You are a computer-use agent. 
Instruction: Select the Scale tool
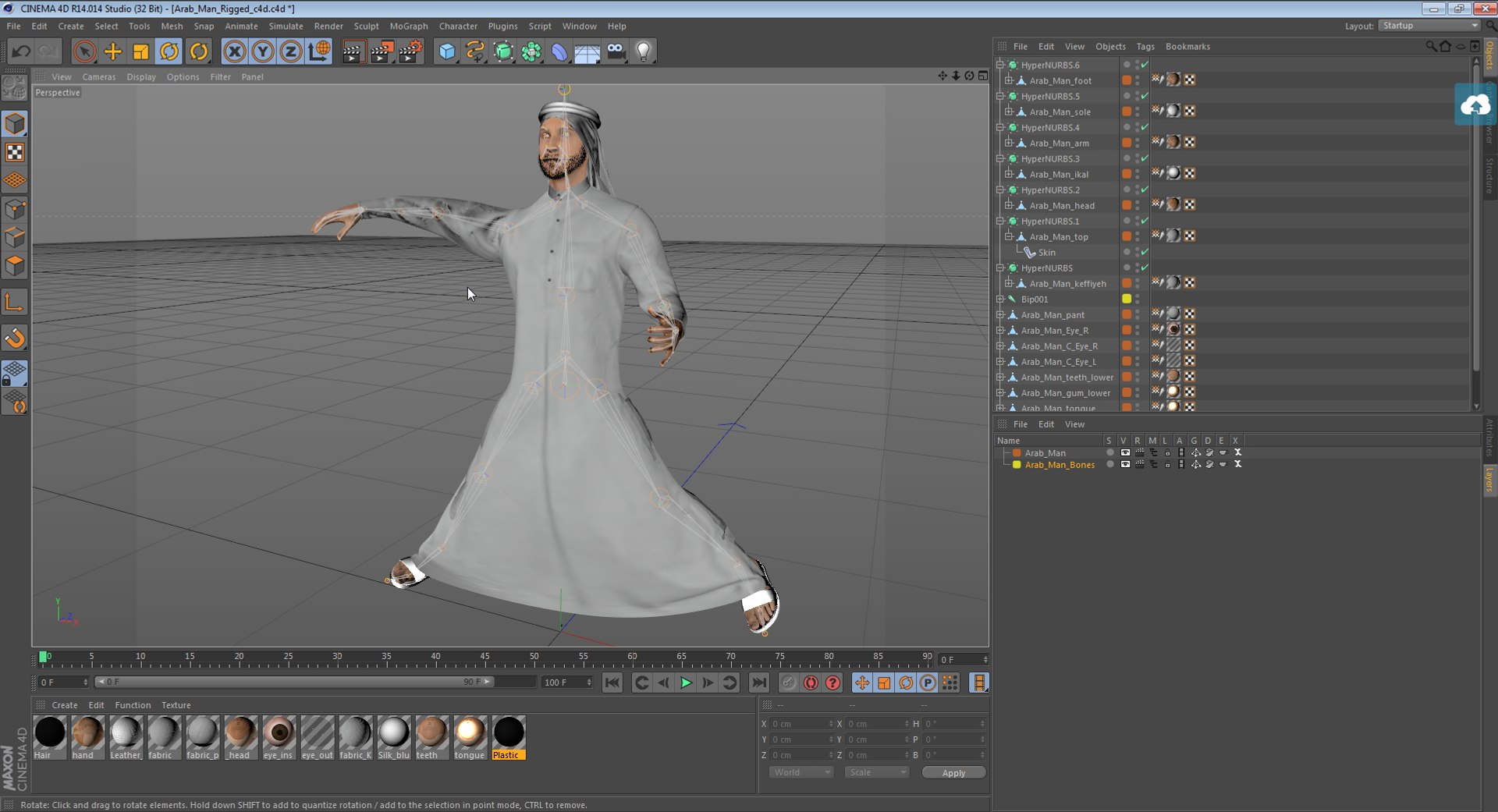[141, 51]
